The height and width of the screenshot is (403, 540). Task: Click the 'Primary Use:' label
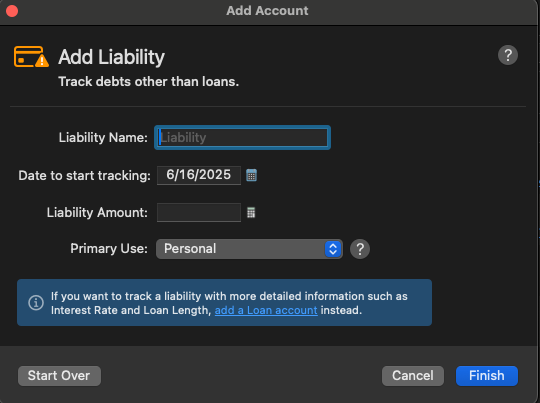(x=109, y=249)
